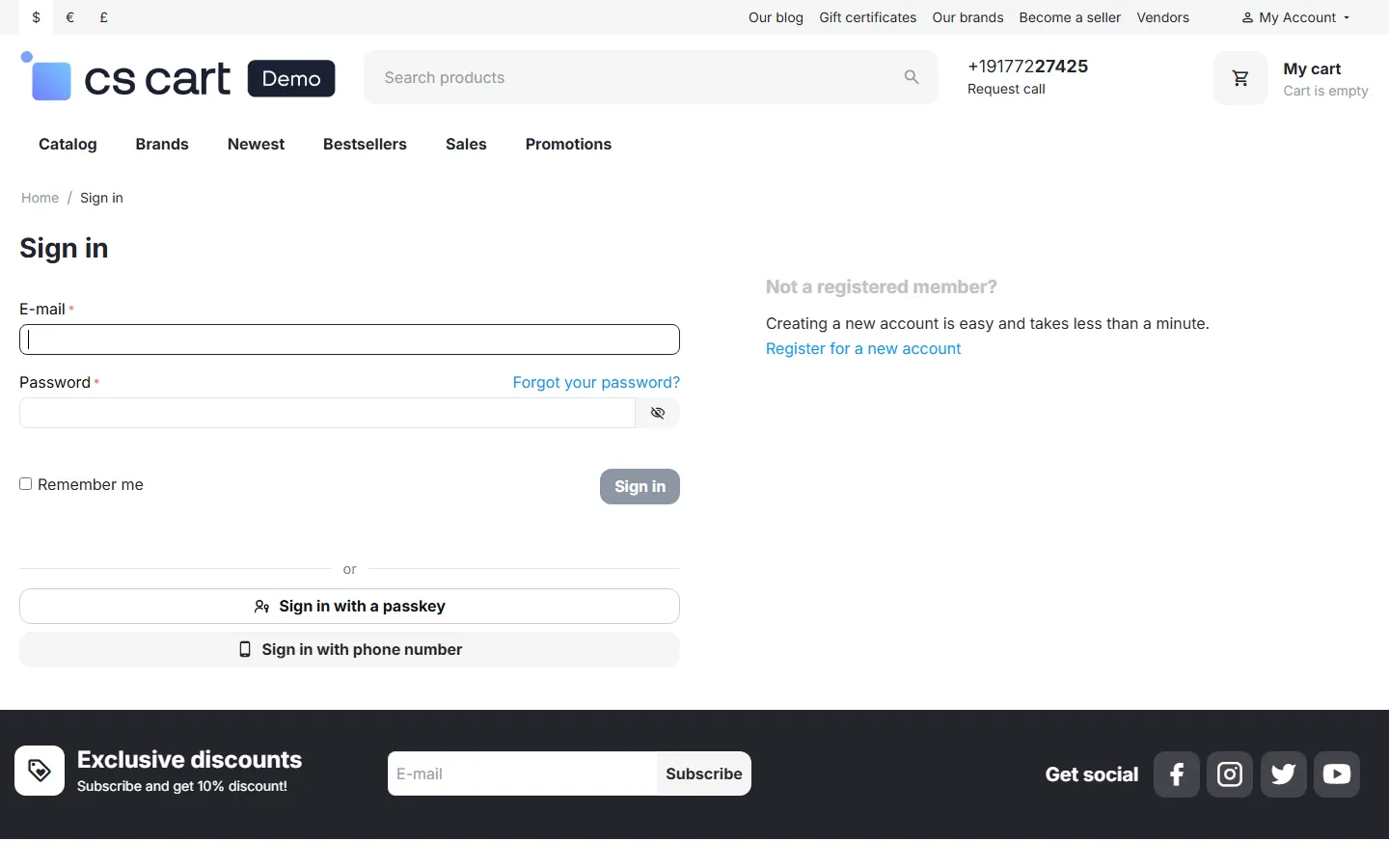Click the phone number +19177227425

click(x=1027, y=67)
